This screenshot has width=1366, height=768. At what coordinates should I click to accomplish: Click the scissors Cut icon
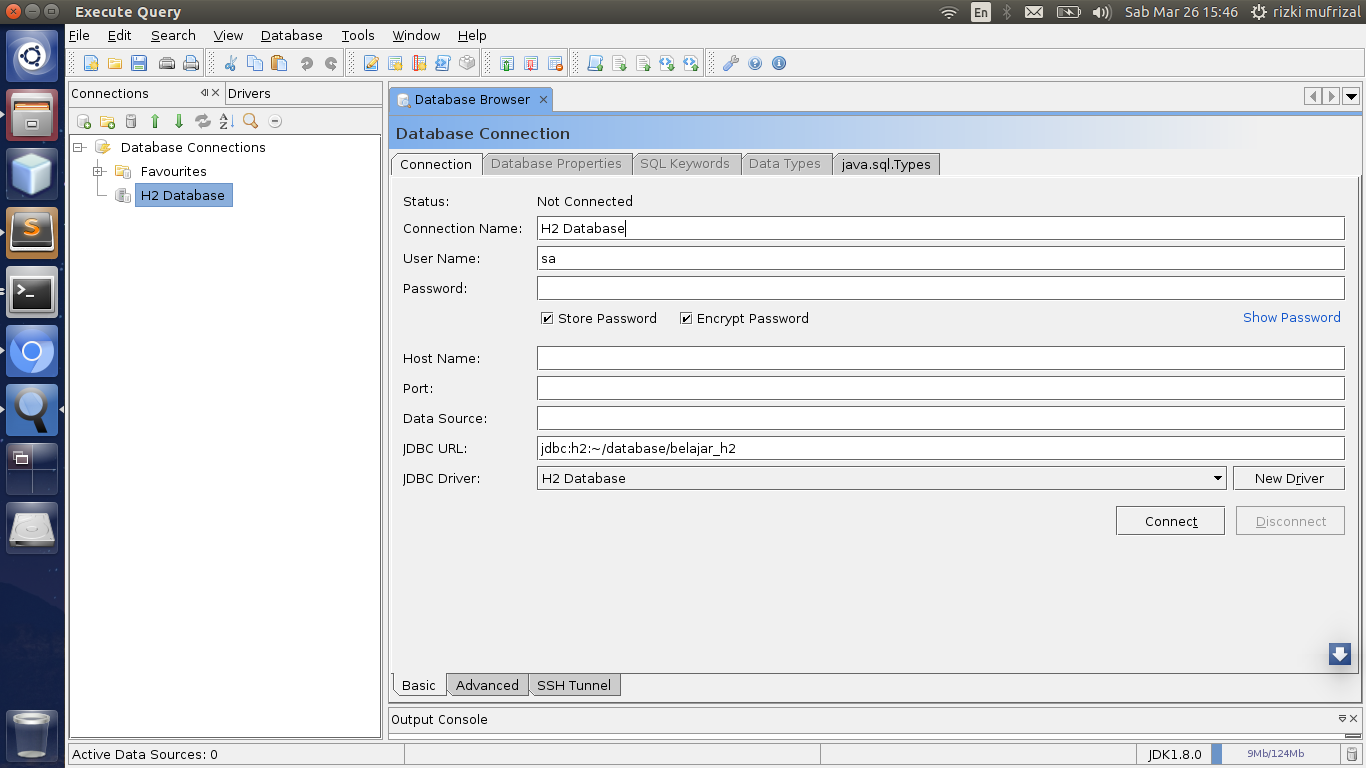pyautogui.click(x=230, y=63)
